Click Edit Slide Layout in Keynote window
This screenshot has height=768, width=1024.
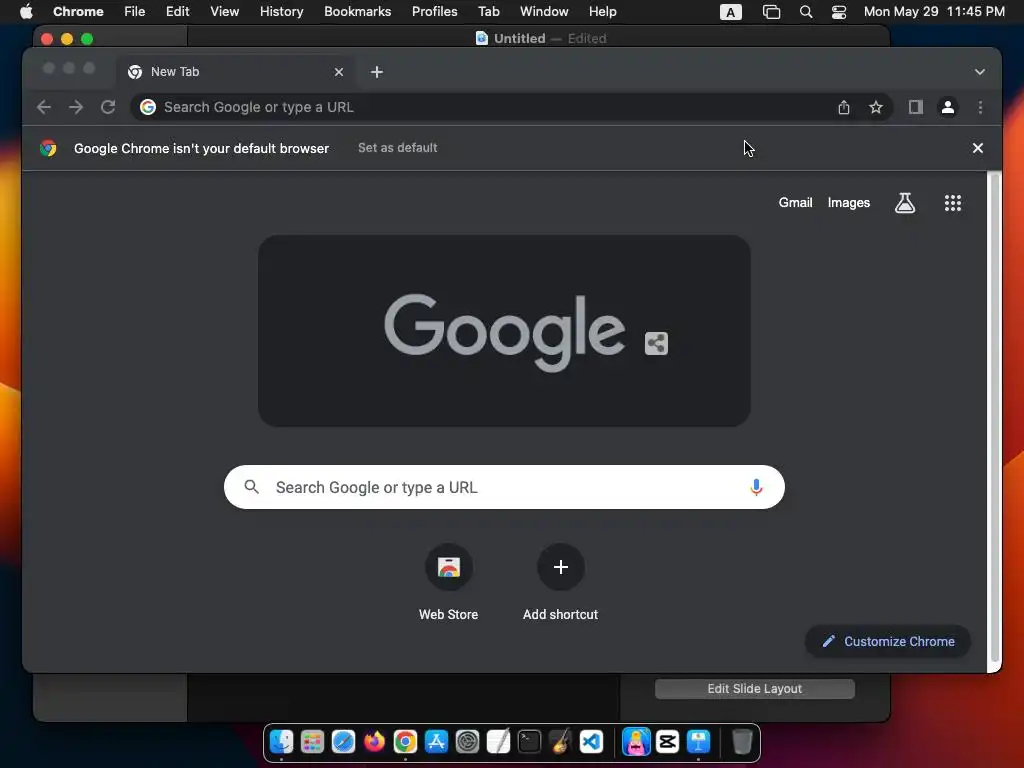coord(754,689)
